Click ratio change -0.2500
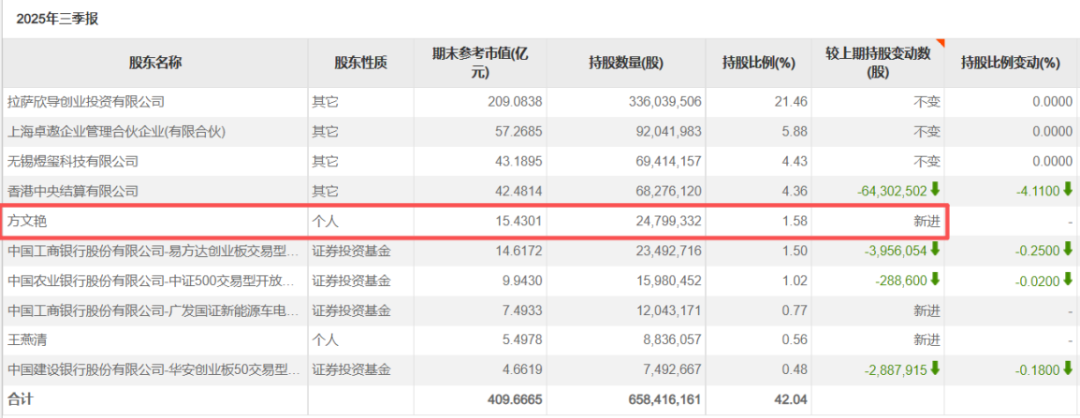Screen dimensions: 1080x418 pos(1037,251)
